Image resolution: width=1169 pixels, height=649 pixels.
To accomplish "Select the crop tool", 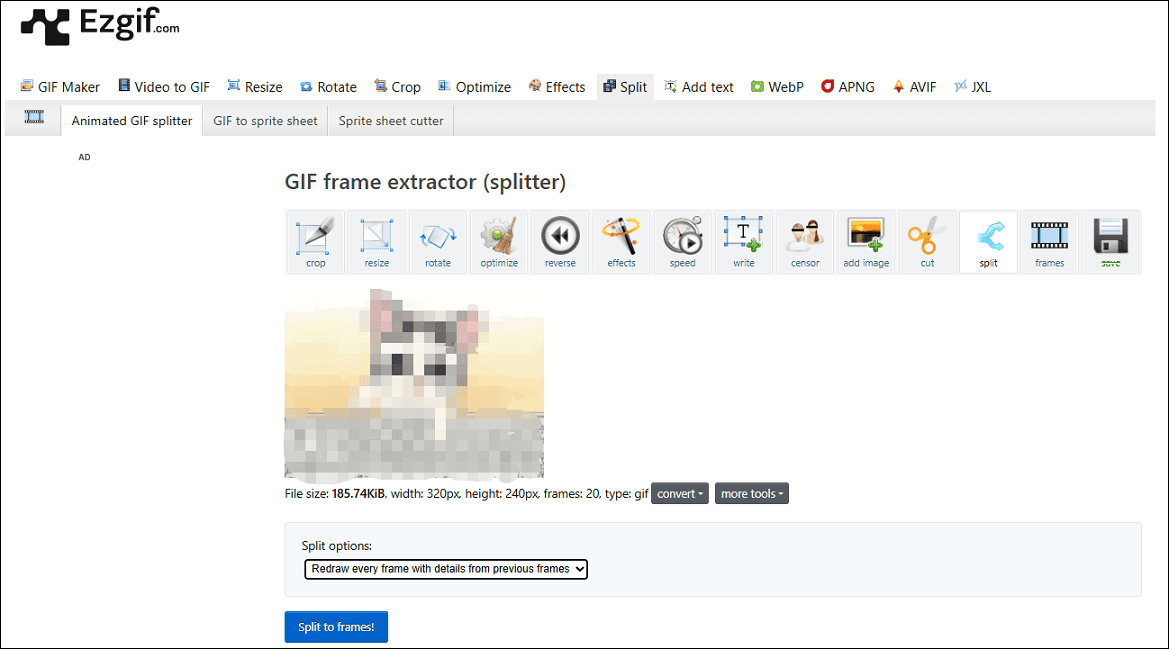I will click(315, 241).
